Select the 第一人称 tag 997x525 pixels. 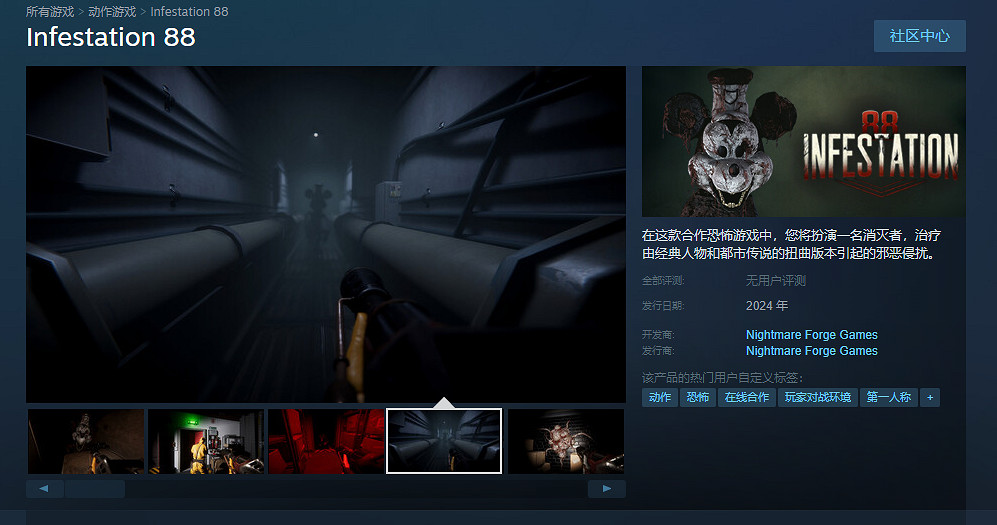(x=888, y=397)
